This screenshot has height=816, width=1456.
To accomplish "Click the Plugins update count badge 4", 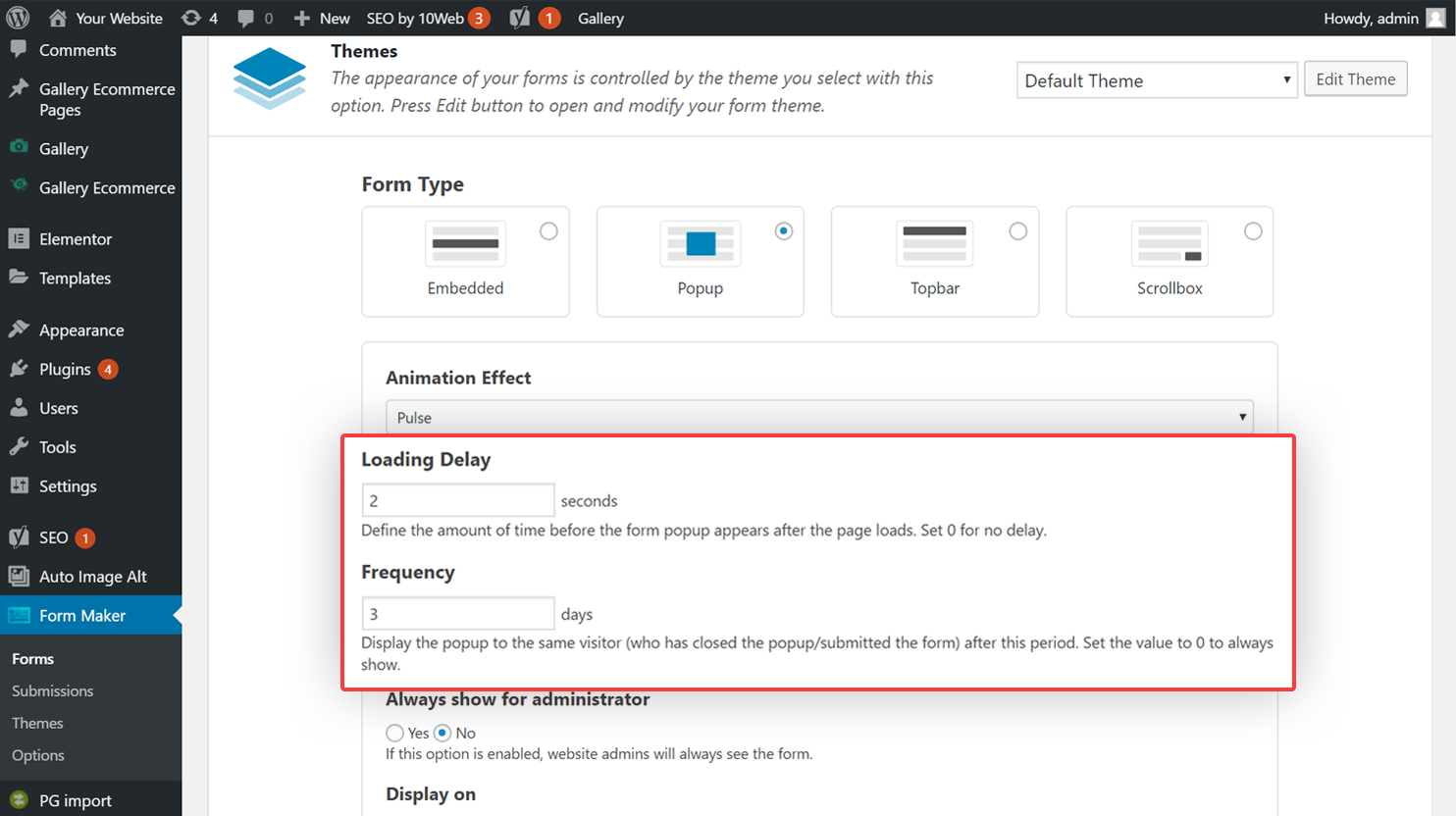I will point(108,369).
